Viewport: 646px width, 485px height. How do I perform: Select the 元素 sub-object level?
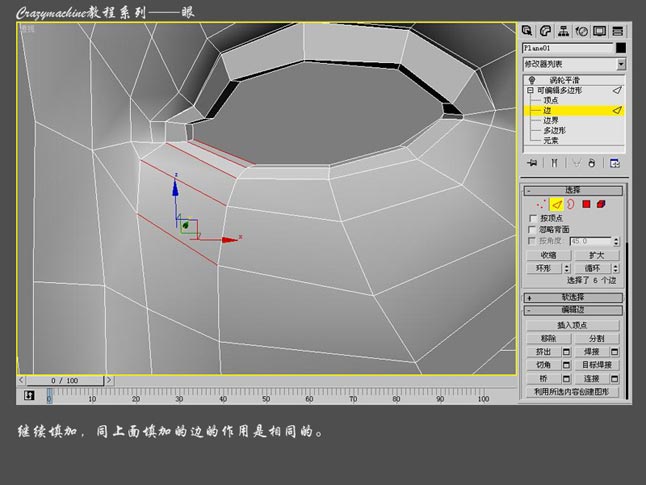[x=551, y=141]
